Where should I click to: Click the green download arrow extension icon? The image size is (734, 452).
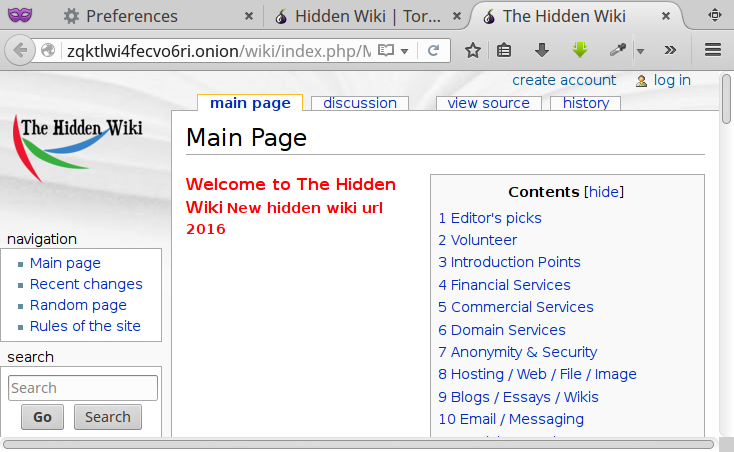580,50
